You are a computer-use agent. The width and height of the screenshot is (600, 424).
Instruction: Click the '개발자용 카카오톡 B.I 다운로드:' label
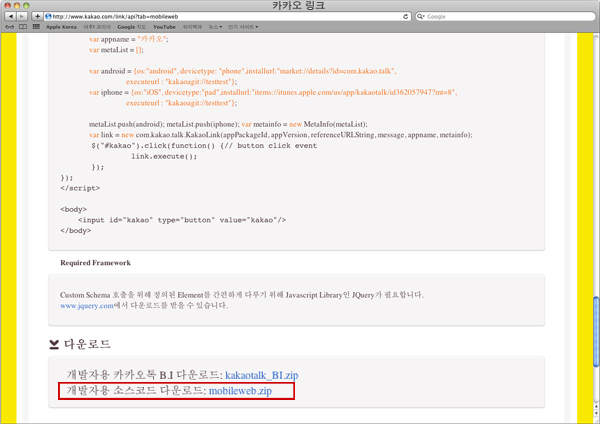click(145, 375)
